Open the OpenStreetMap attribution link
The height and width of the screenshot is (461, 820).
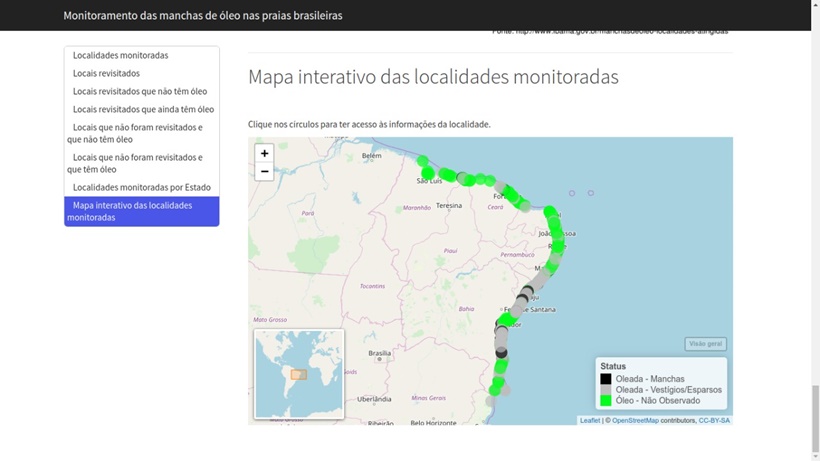click(635, 420)
